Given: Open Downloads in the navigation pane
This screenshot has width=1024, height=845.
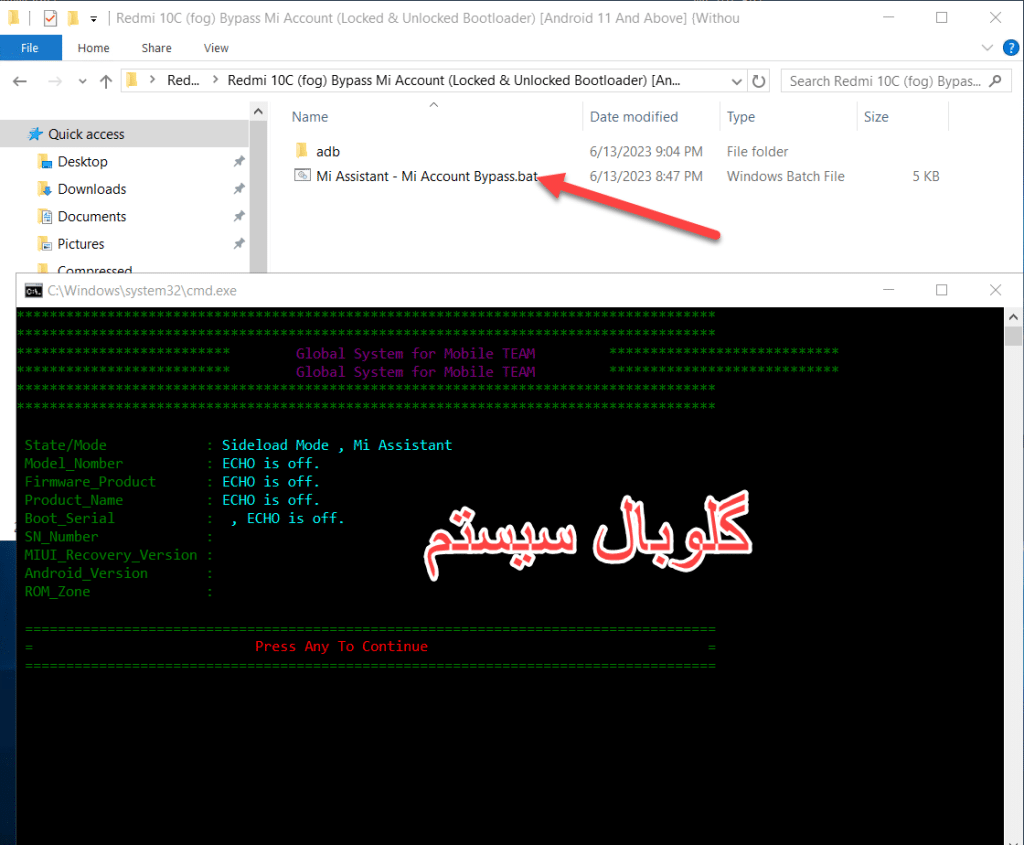Looking at the screenshot, I should coord(91,189).
